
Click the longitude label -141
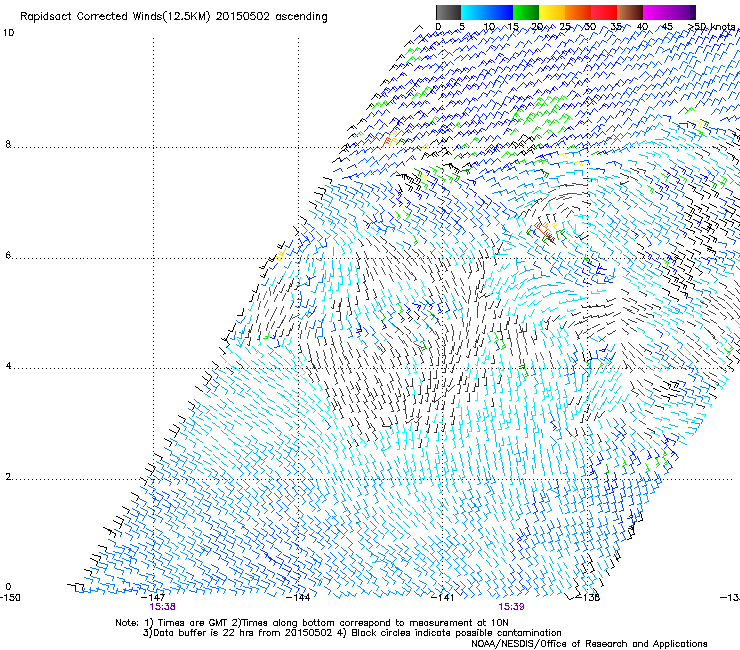click(443, 597)
